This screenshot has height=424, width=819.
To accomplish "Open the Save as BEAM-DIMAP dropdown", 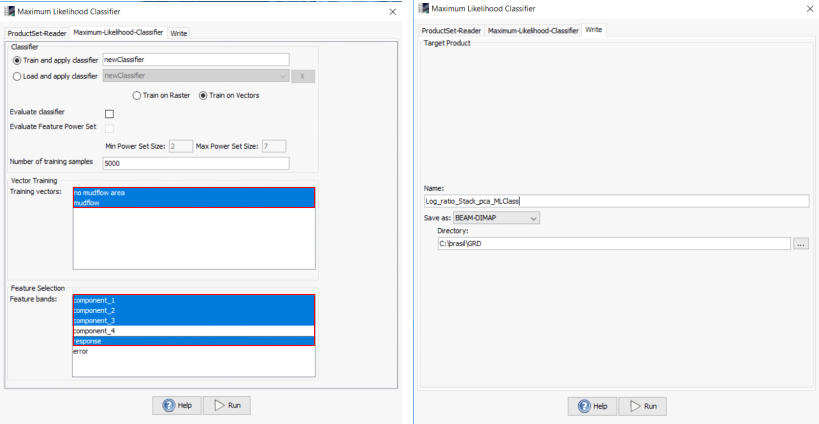I will pos(496,218).
